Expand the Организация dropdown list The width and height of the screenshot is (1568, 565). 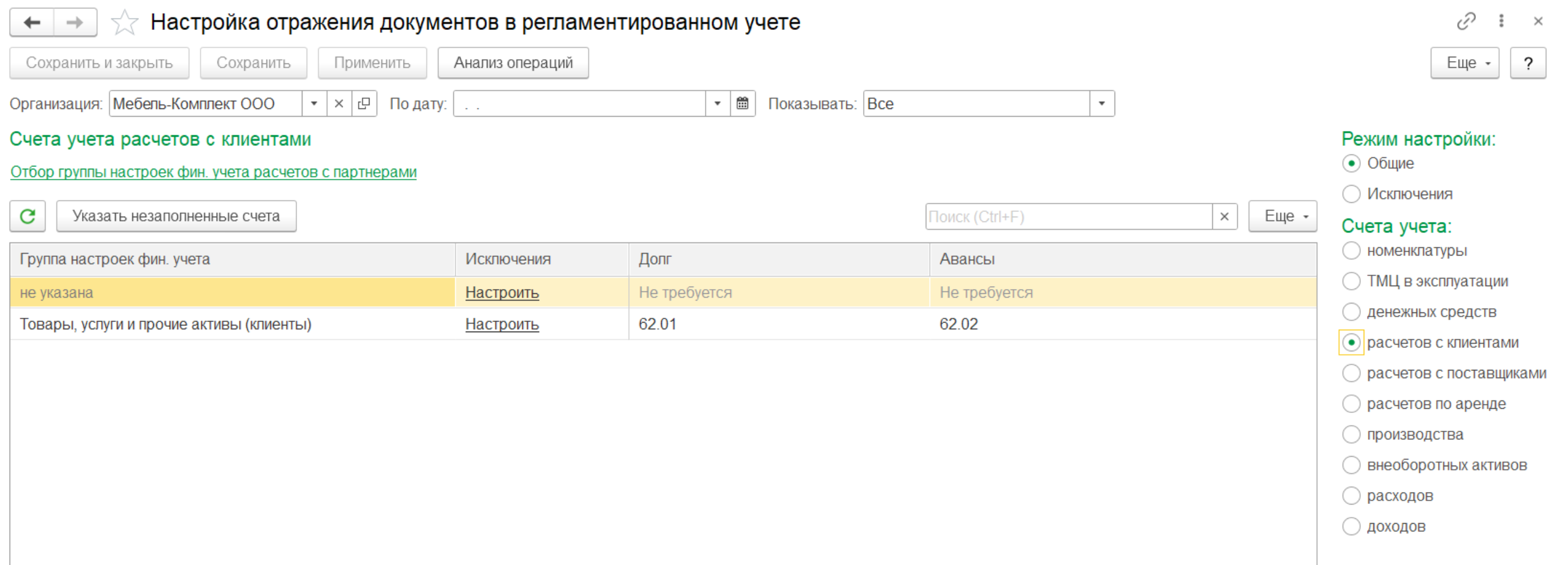coord(314,104)
